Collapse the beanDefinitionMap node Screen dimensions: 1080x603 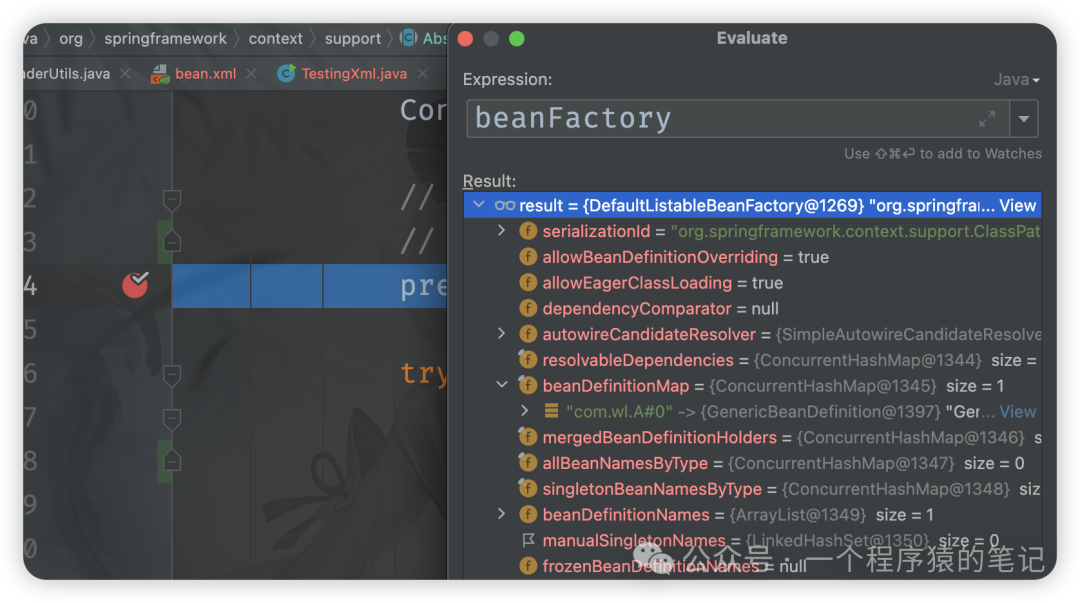(x=502, y=385)
